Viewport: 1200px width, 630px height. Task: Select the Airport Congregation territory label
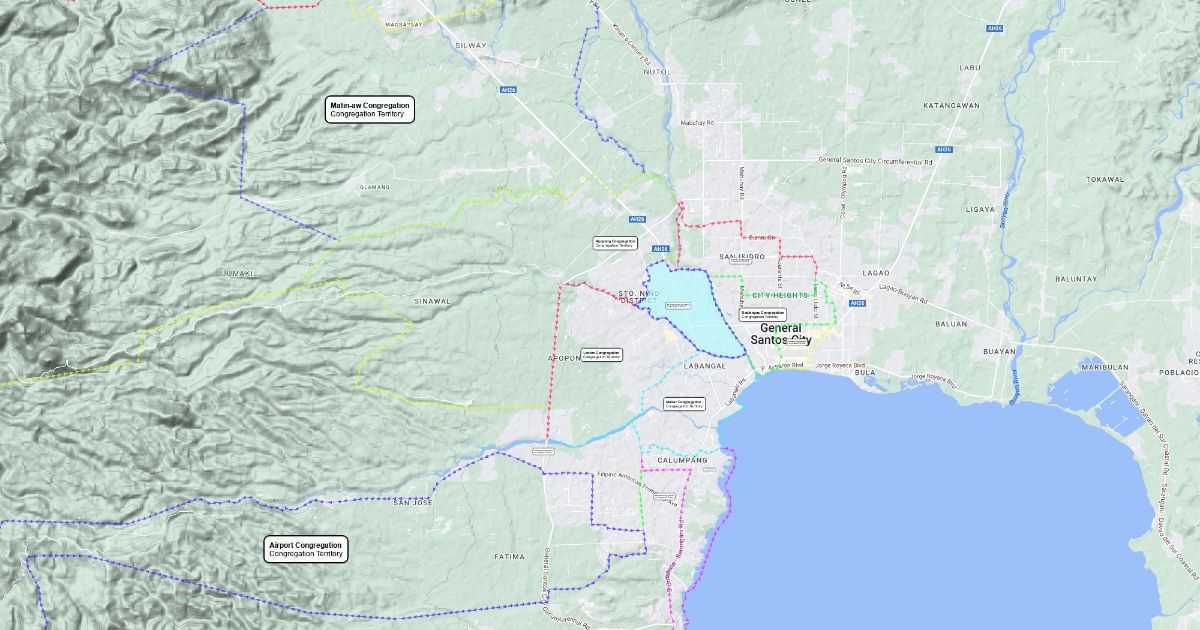pyautogui.click(x=306, y=549)
